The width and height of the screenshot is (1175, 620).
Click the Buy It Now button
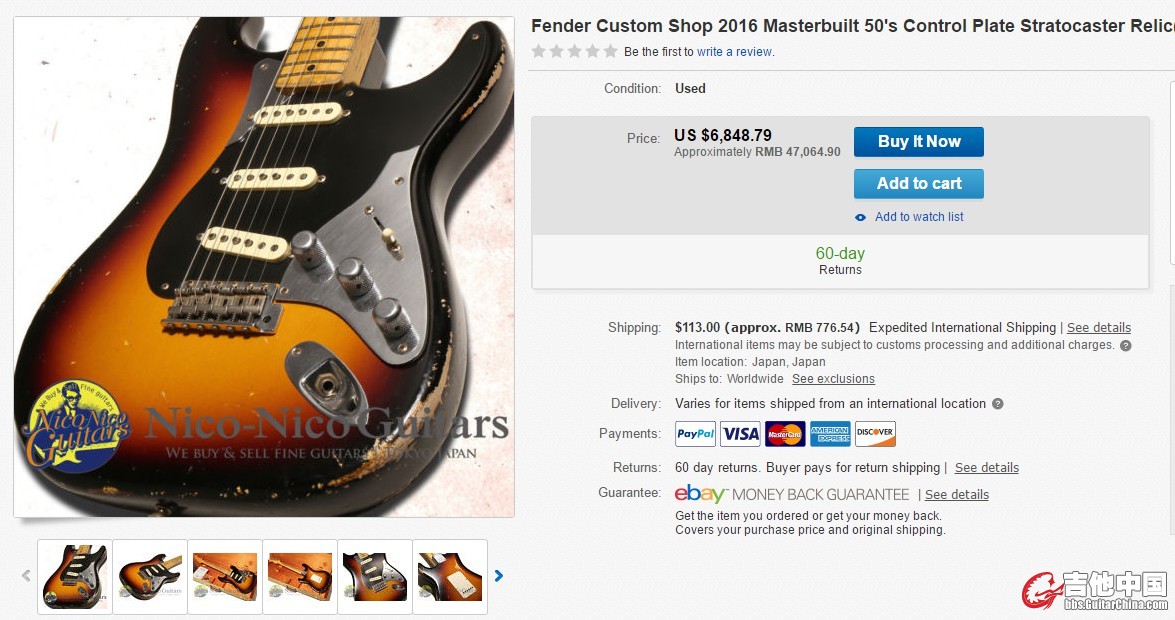919,142
